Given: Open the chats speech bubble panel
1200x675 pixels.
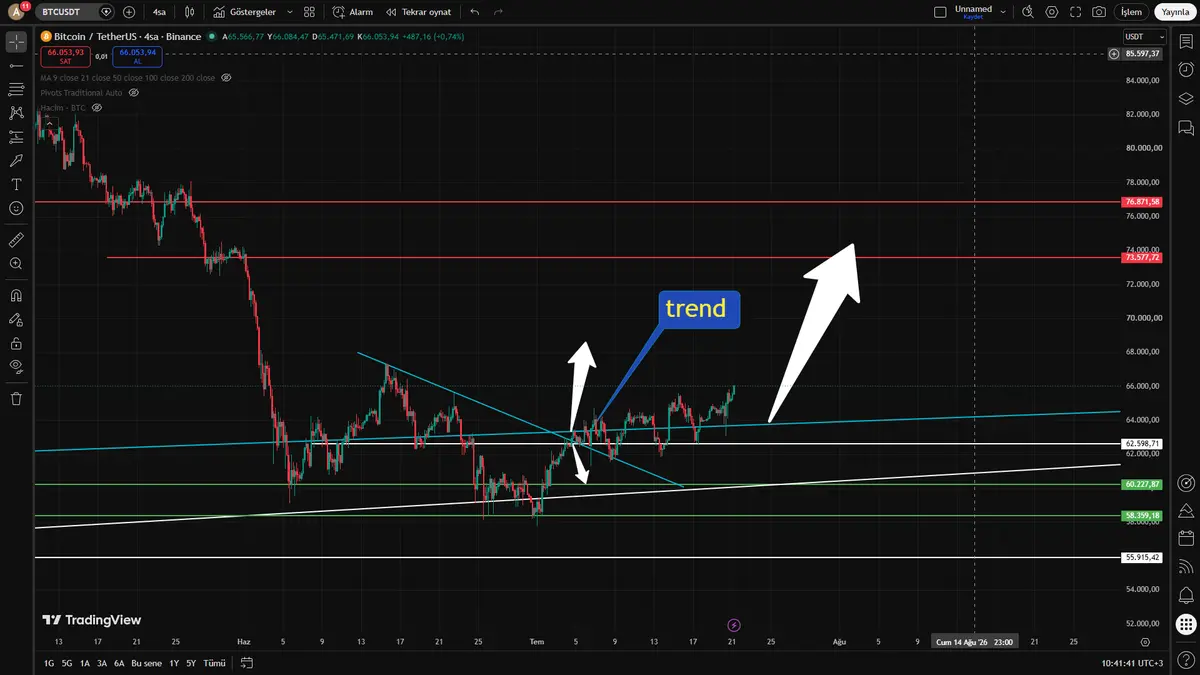Looking at the screenshot, I should click(1186, 127).
